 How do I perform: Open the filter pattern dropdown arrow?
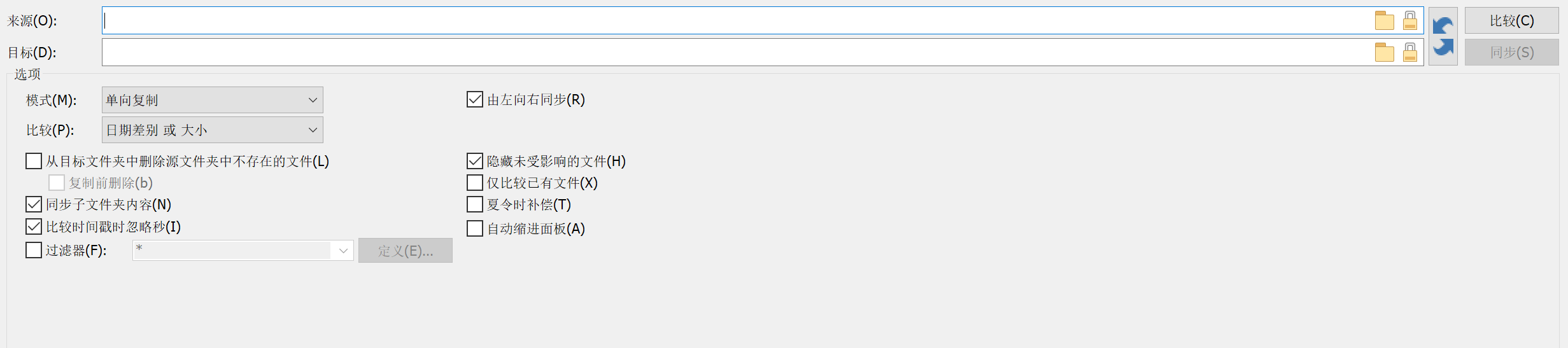(x=343, y=251)
